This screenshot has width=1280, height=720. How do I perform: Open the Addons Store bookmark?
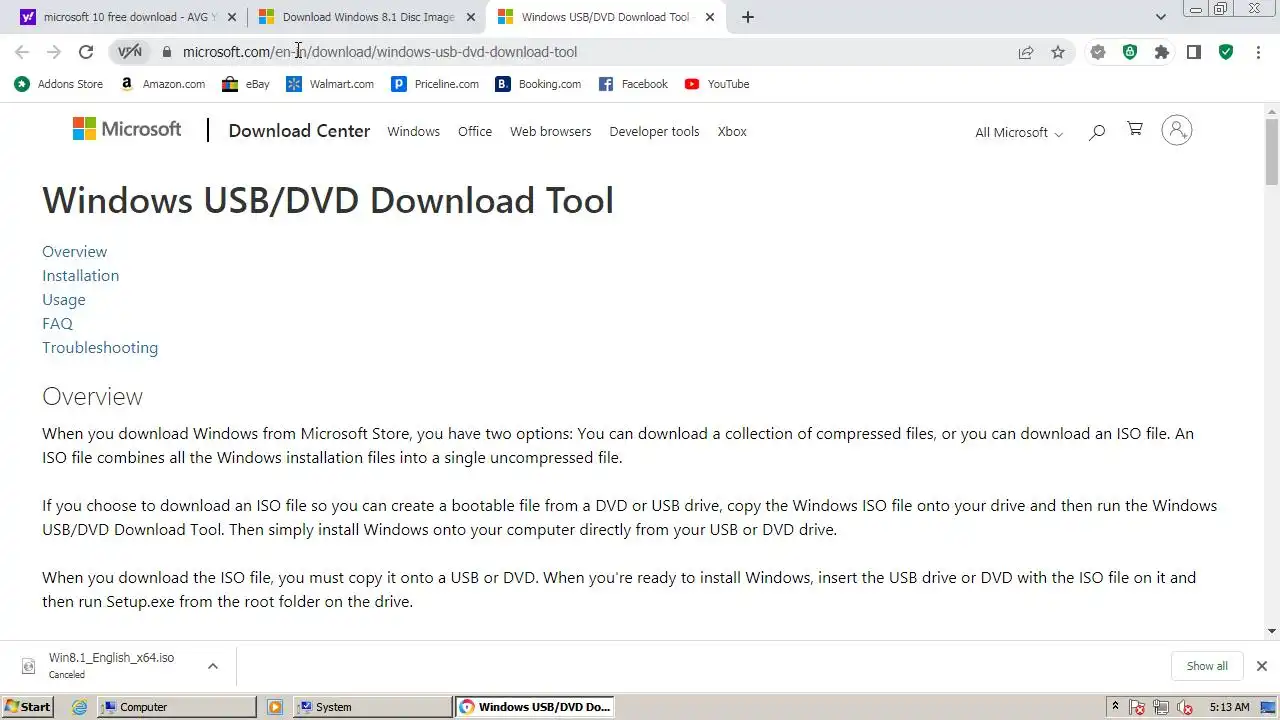(59, 84)
